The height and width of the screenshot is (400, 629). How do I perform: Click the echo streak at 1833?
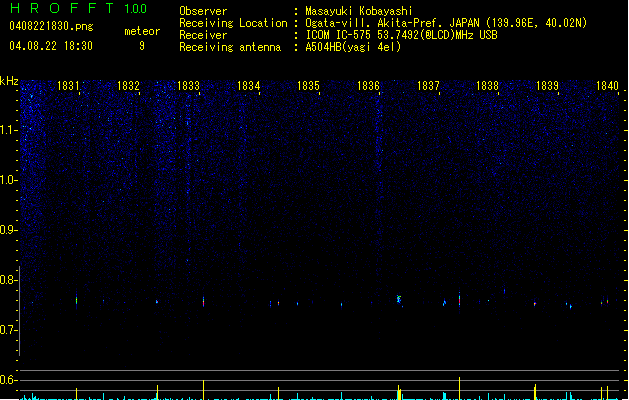[203, 302]
